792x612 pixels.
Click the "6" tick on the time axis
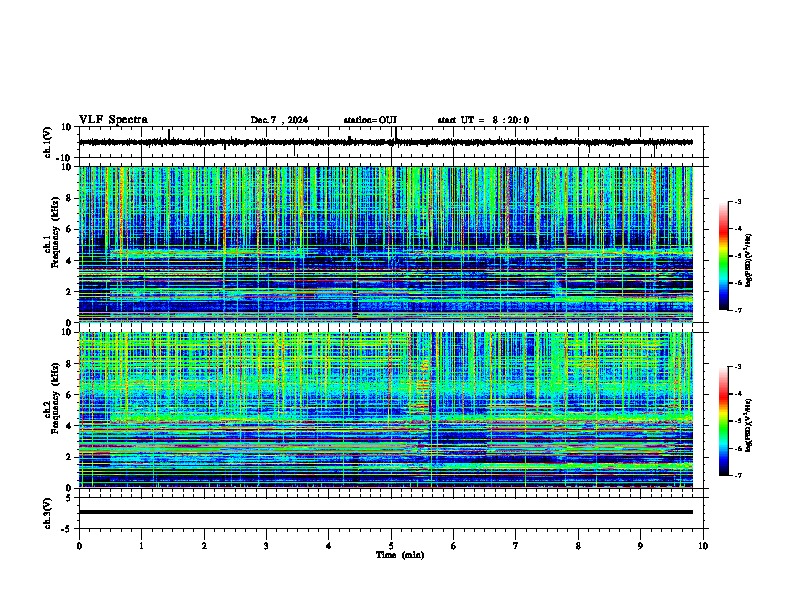pyautogui.click(x=454, y=546)
